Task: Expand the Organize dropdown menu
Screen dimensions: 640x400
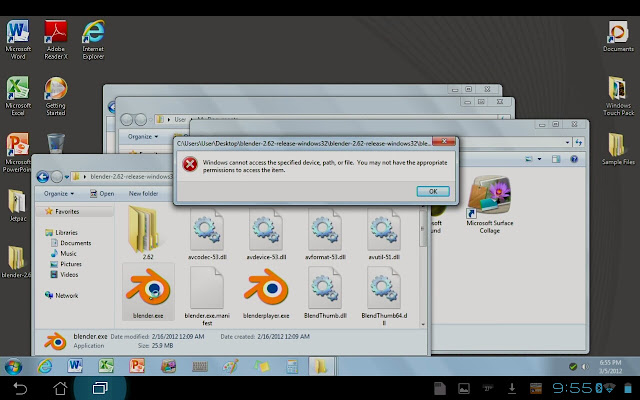Action: (x=59, y=193)
